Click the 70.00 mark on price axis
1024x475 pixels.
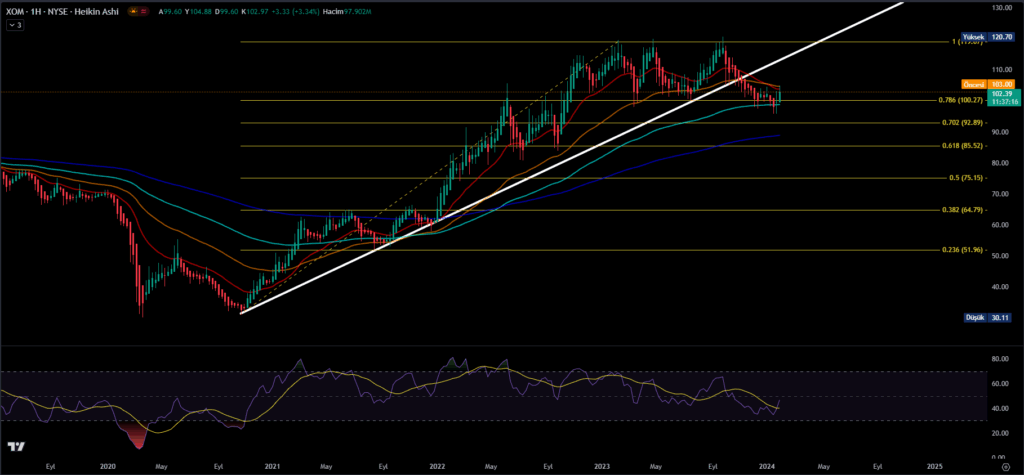1001,194
